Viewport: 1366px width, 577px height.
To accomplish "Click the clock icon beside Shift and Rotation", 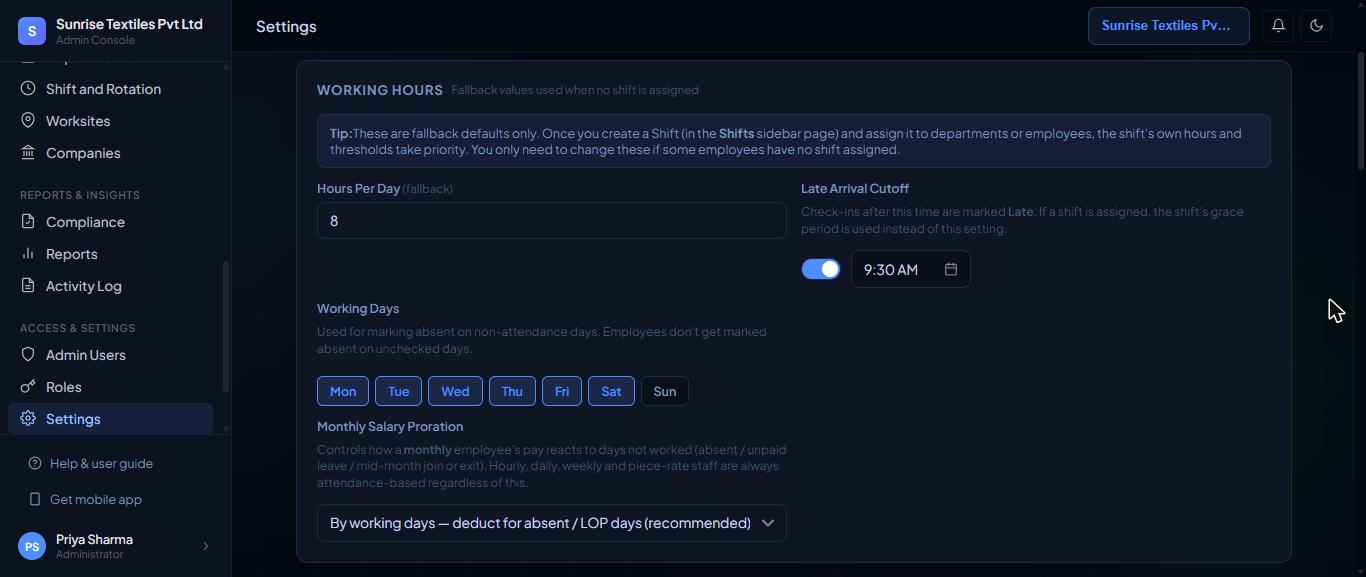I will [x=28, y=89].
